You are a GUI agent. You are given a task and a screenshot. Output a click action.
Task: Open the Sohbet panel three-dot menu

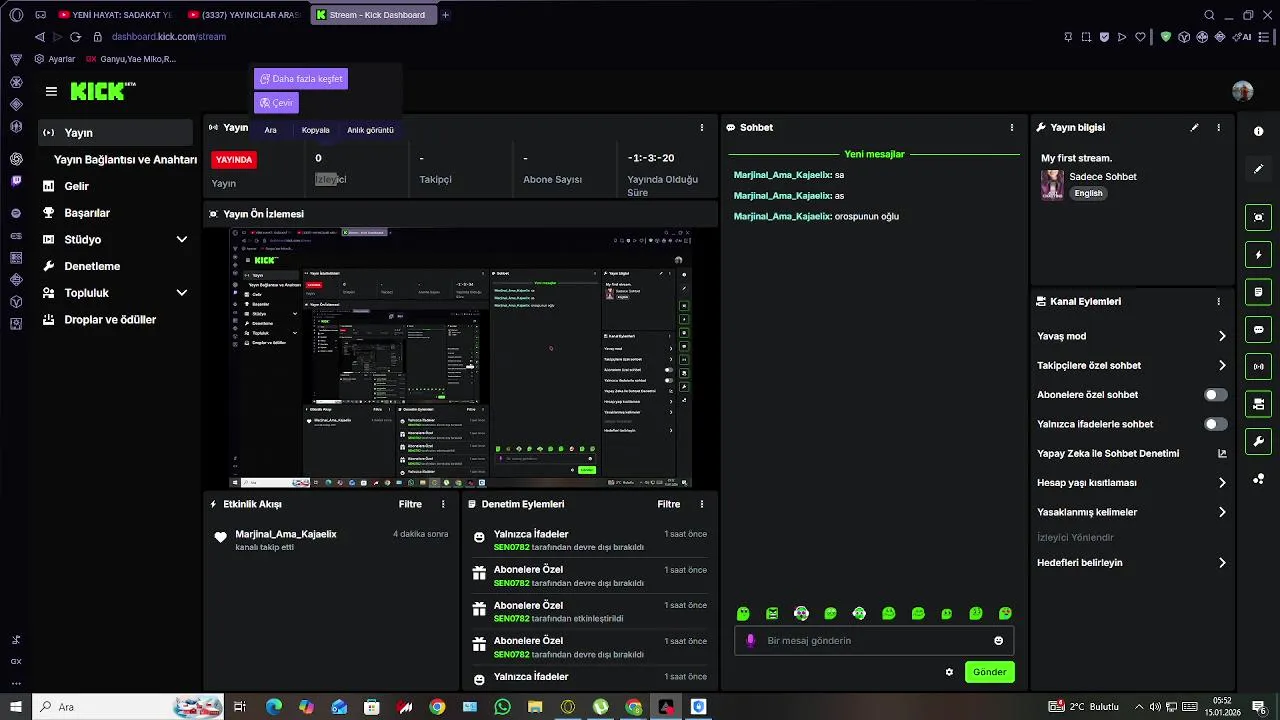coord(1011,128)
